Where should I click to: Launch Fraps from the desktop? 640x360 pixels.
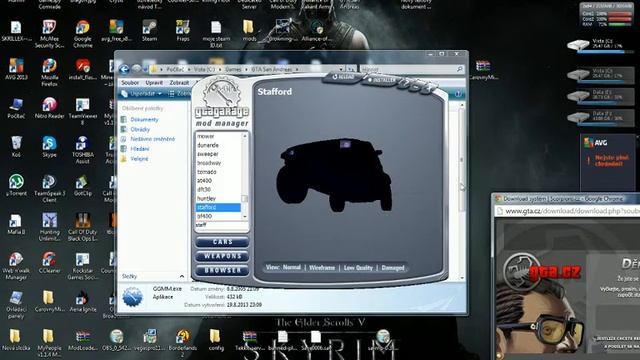tap(182, 30)
